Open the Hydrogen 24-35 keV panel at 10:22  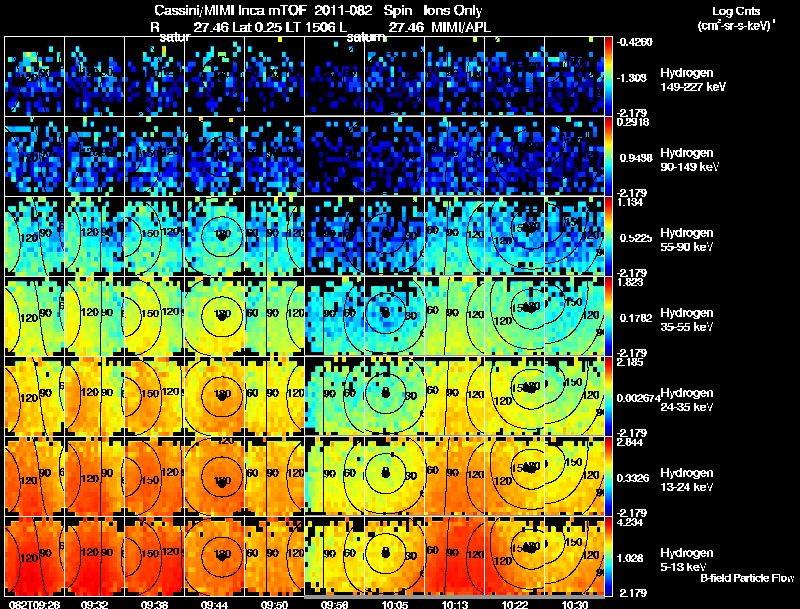515,396
